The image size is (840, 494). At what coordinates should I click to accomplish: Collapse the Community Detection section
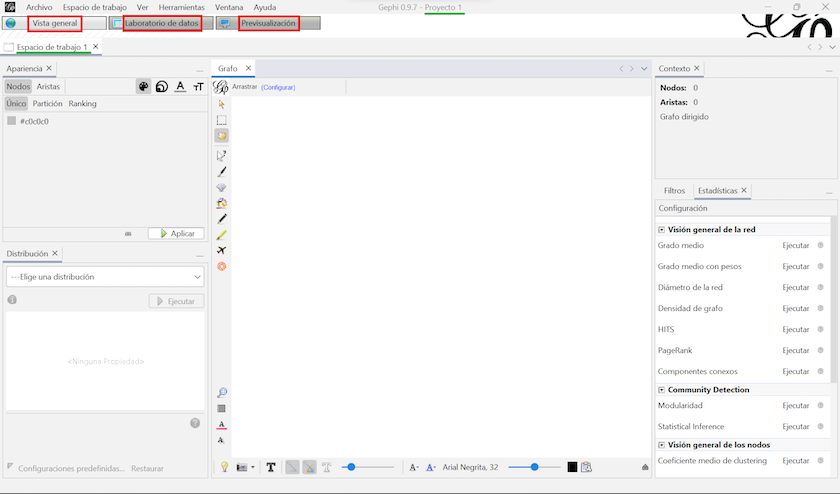click(x=661, y=390)
